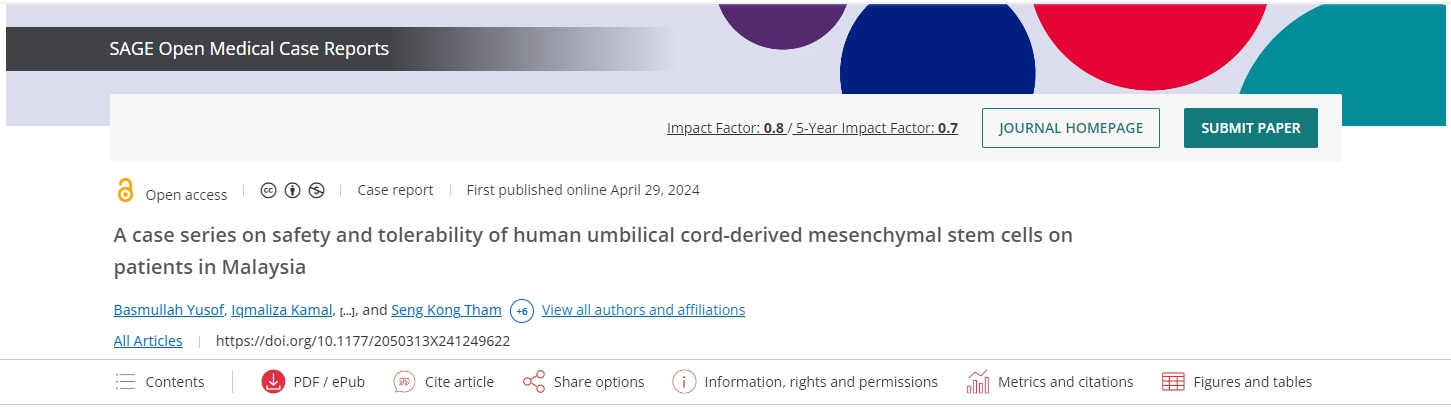Image resolution: width=1451 pixels, height=410 pixels.
Task: Expand the +6 additional authors badge
Action: (521, 311)
